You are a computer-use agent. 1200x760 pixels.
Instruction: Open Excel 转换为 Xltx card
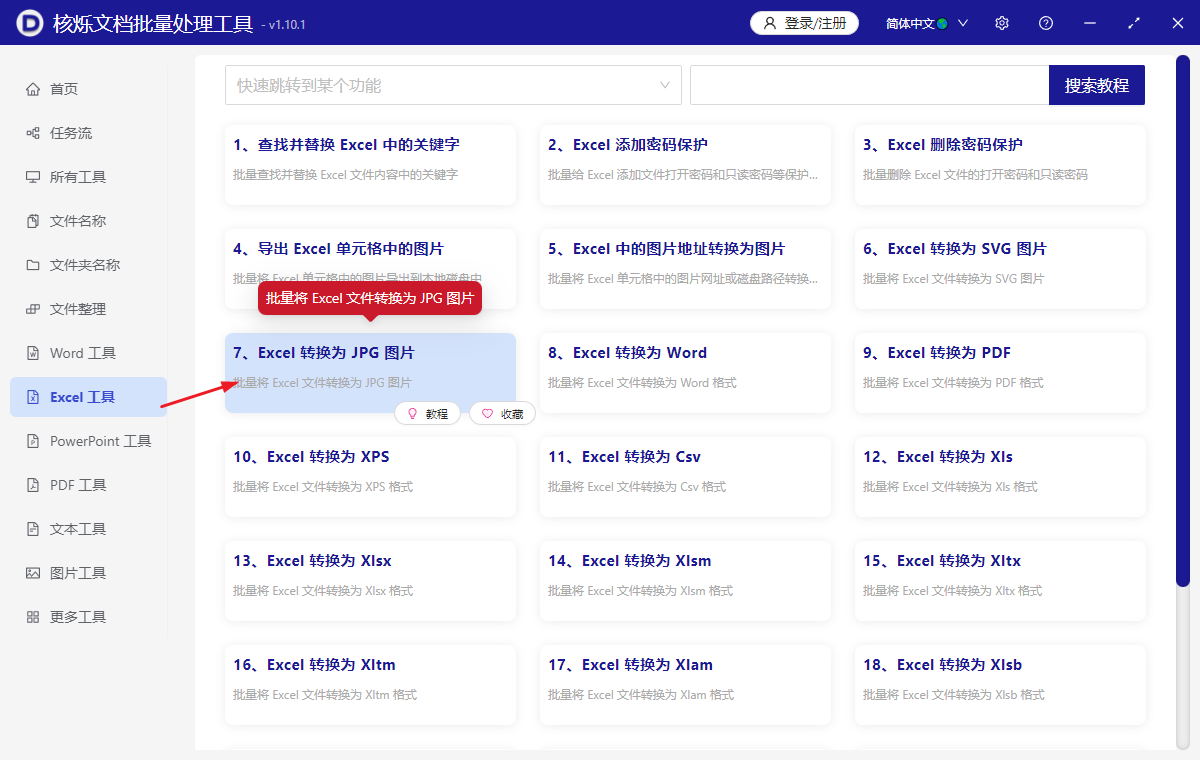coord(1000,580)
